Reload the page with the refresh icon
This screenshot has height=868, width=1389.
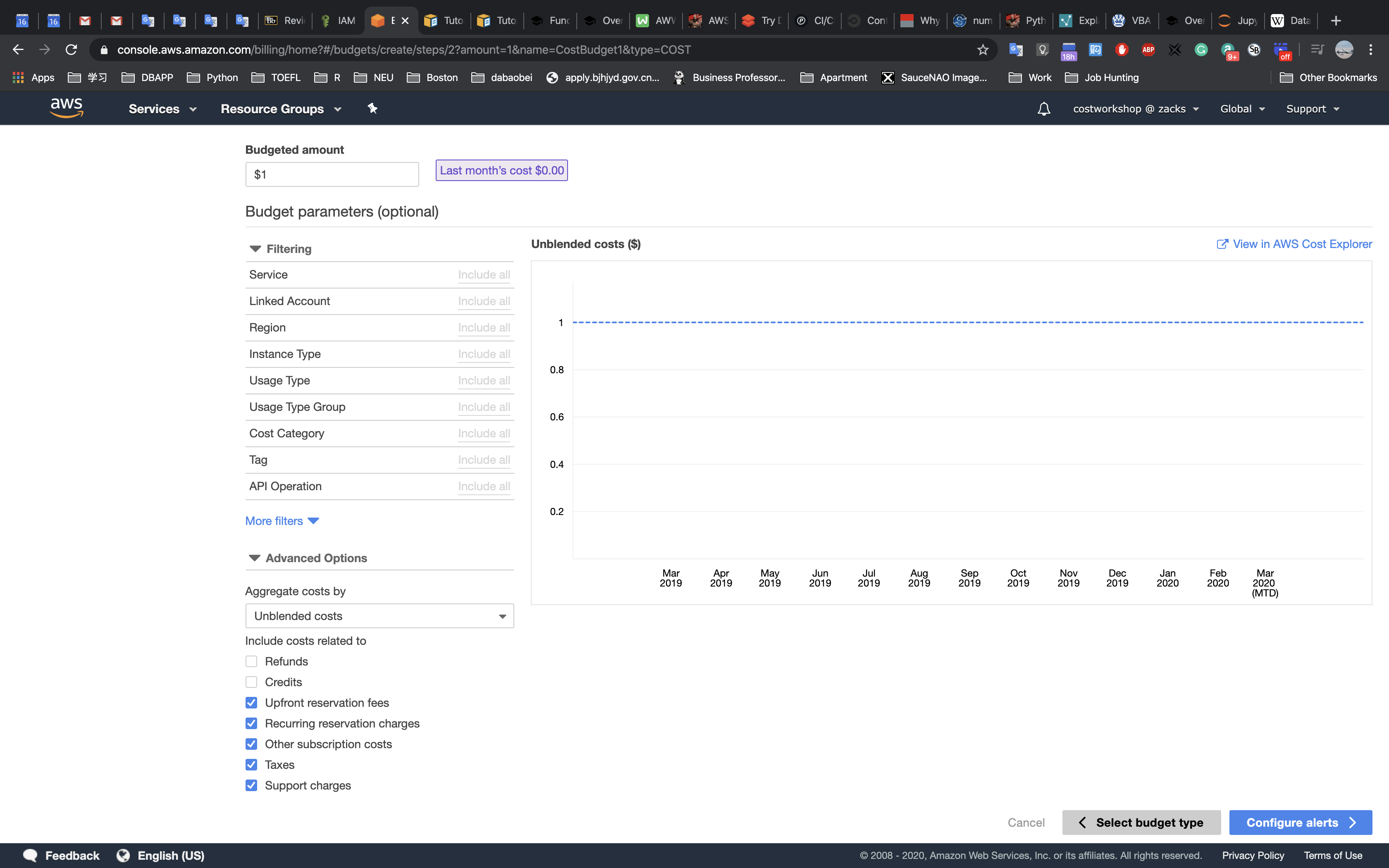(71, 50)
